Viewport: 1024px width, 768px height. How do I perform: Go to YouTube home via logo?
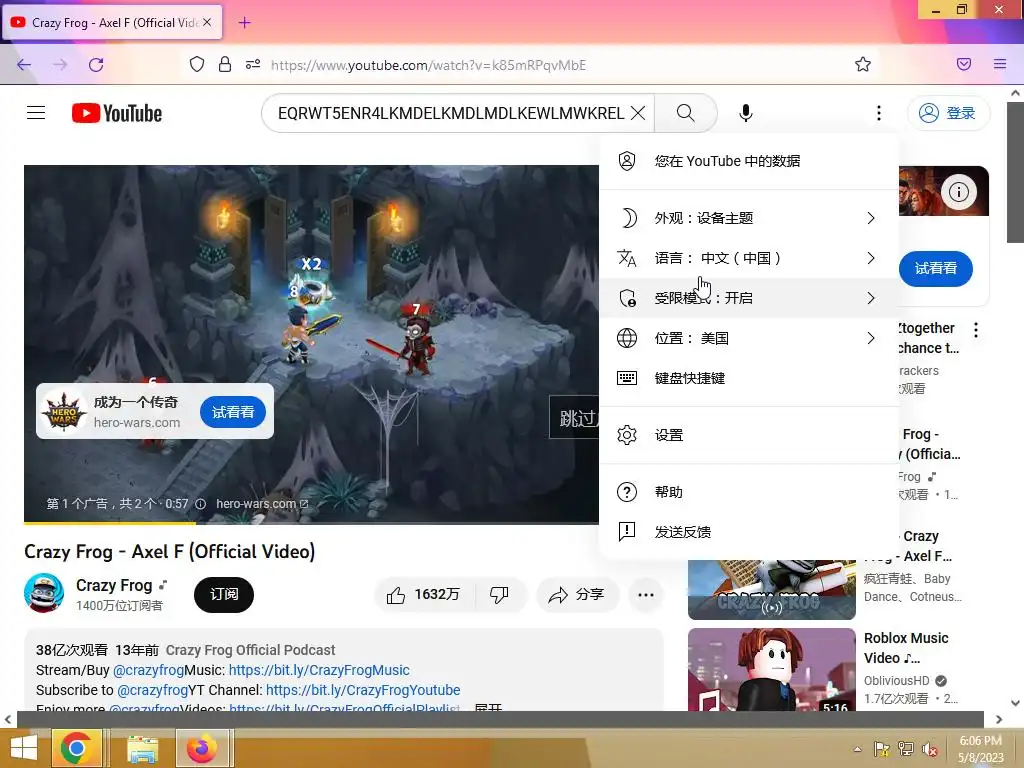[117, 113]
